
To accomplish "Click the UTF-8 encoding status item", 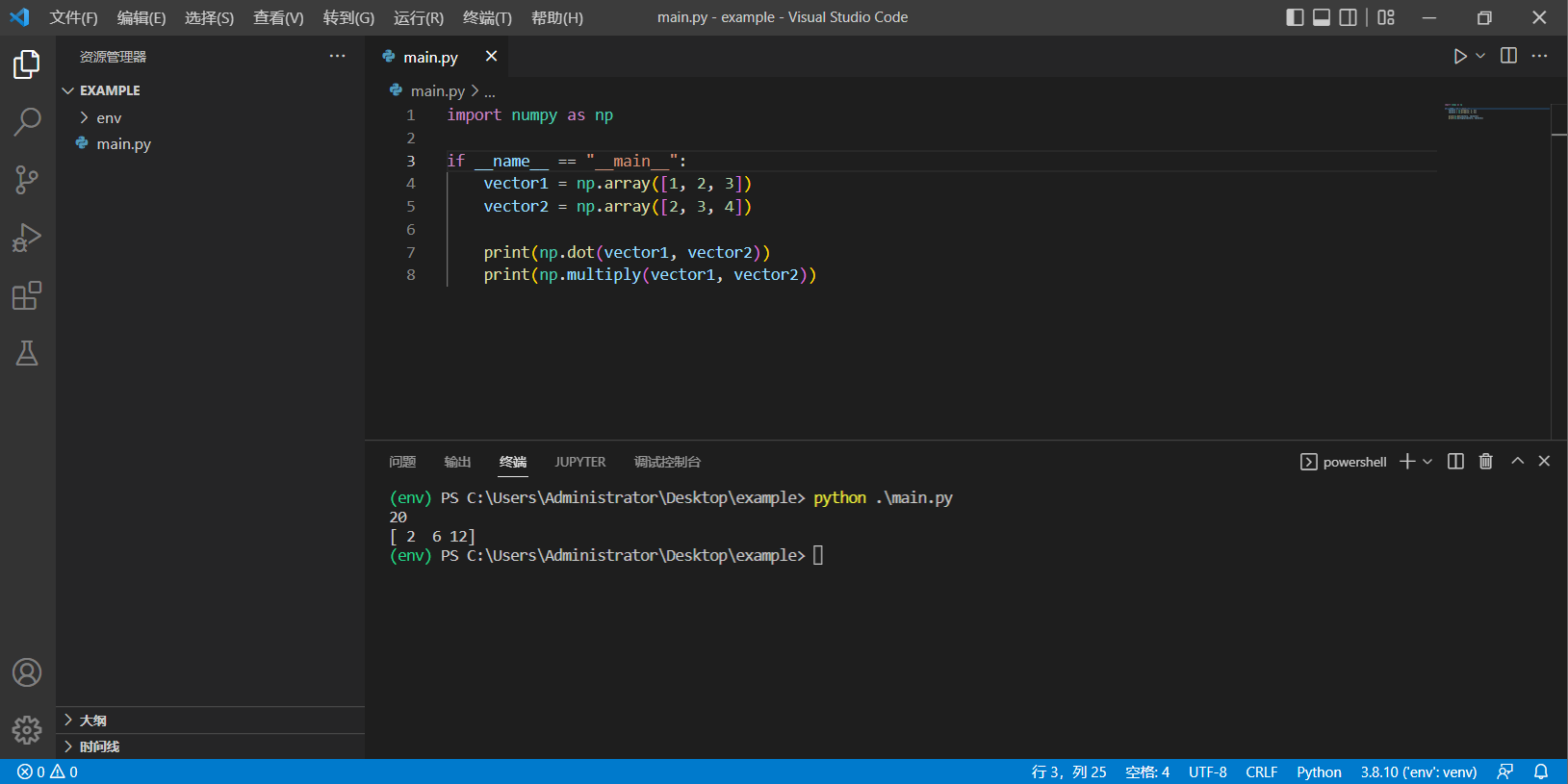I will (x=1207, y=771).
